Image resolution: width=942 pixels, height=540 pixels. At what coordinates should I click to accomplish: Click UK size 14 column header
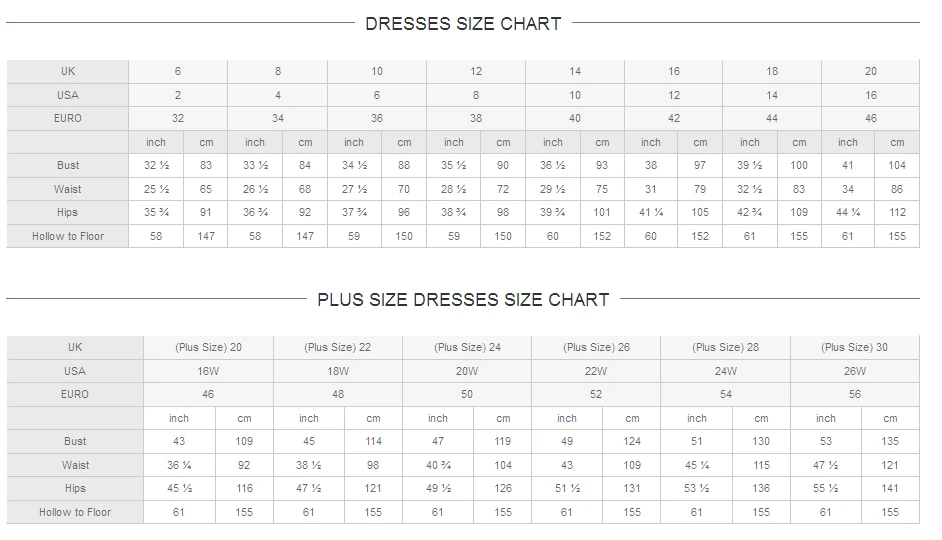pos(575,71)
